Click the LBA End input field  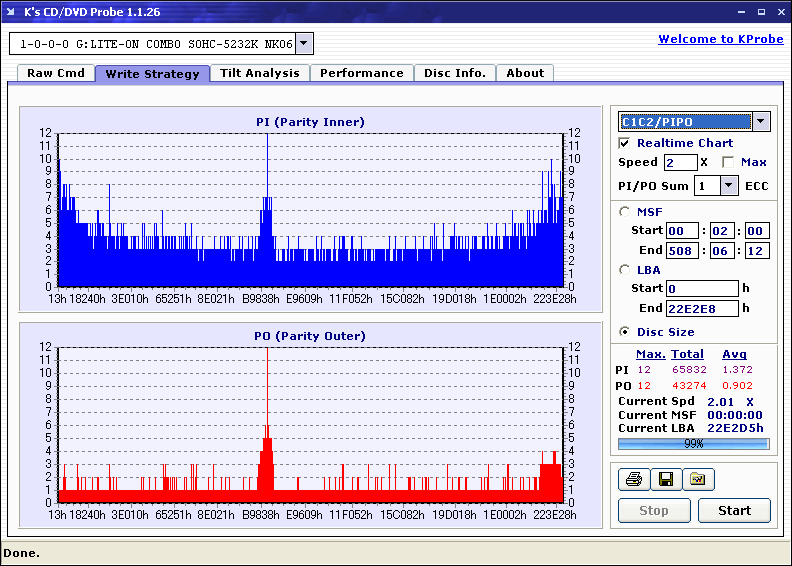click(x=703, y=308)
